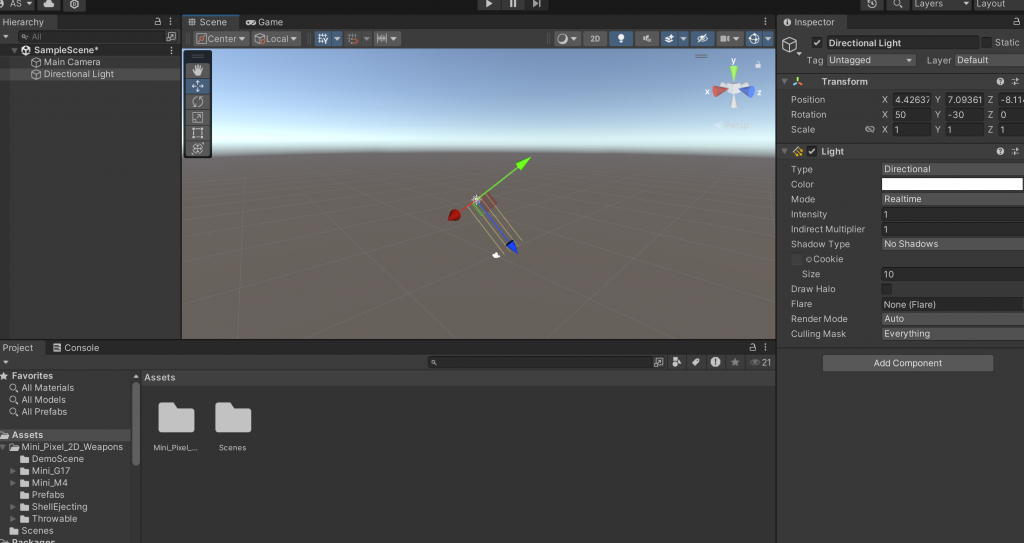The height and width of the screenshot is (543, 1024).
Task: Open the Tag dropdown showing Untagged
Action: [870, 60]
